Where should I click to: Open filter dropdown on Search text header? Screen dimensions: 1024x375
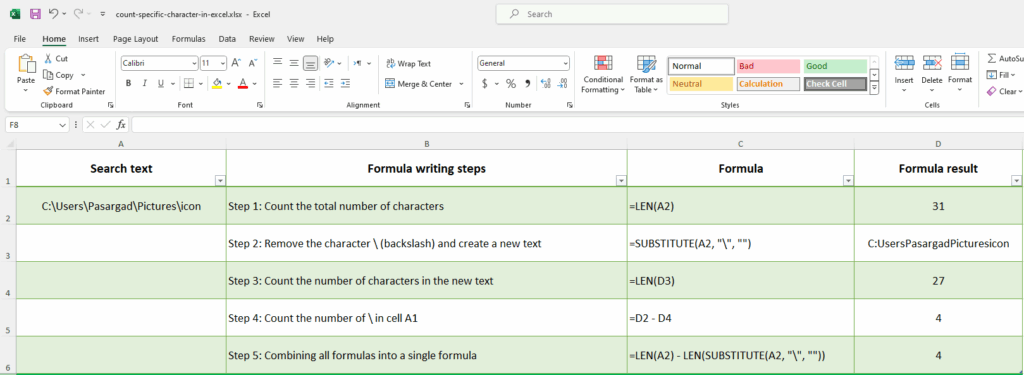220,181
